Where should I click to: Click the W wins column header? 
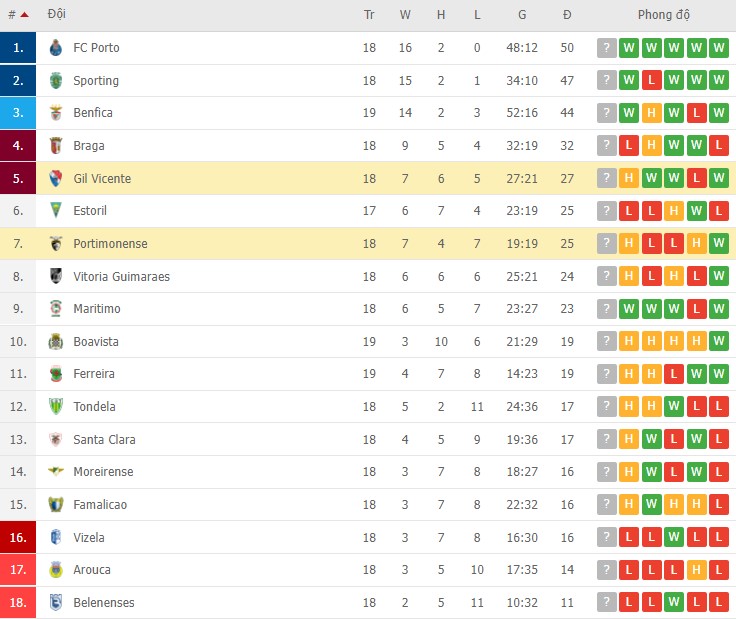pos(405,15)
